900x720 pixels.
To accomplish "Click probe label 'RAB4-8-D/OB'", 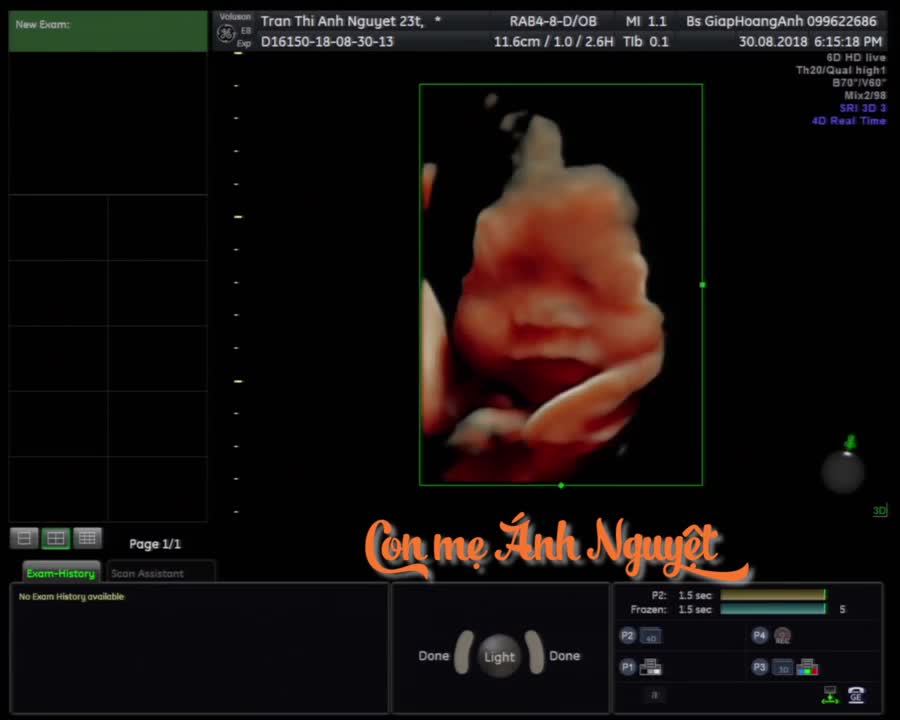I will tap(553, 21).
